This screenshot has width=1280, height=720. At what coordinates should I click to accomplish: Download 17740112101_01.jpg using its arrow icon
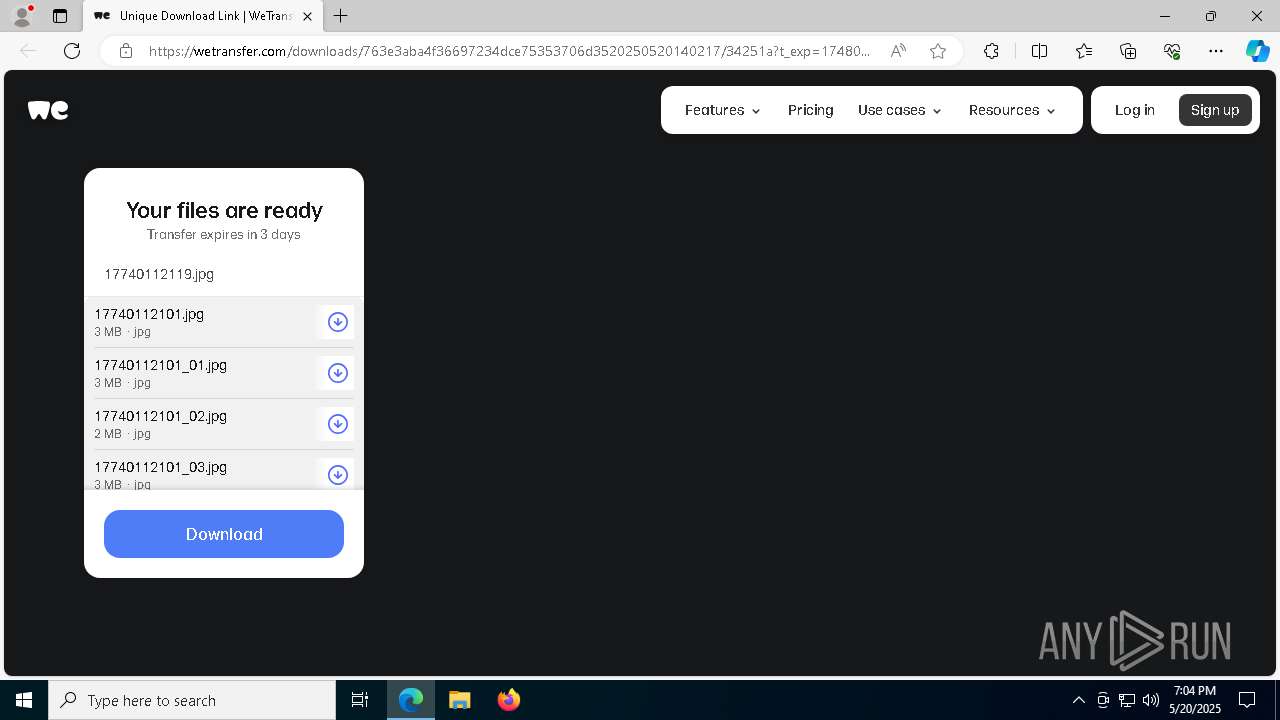click(338, 373)
